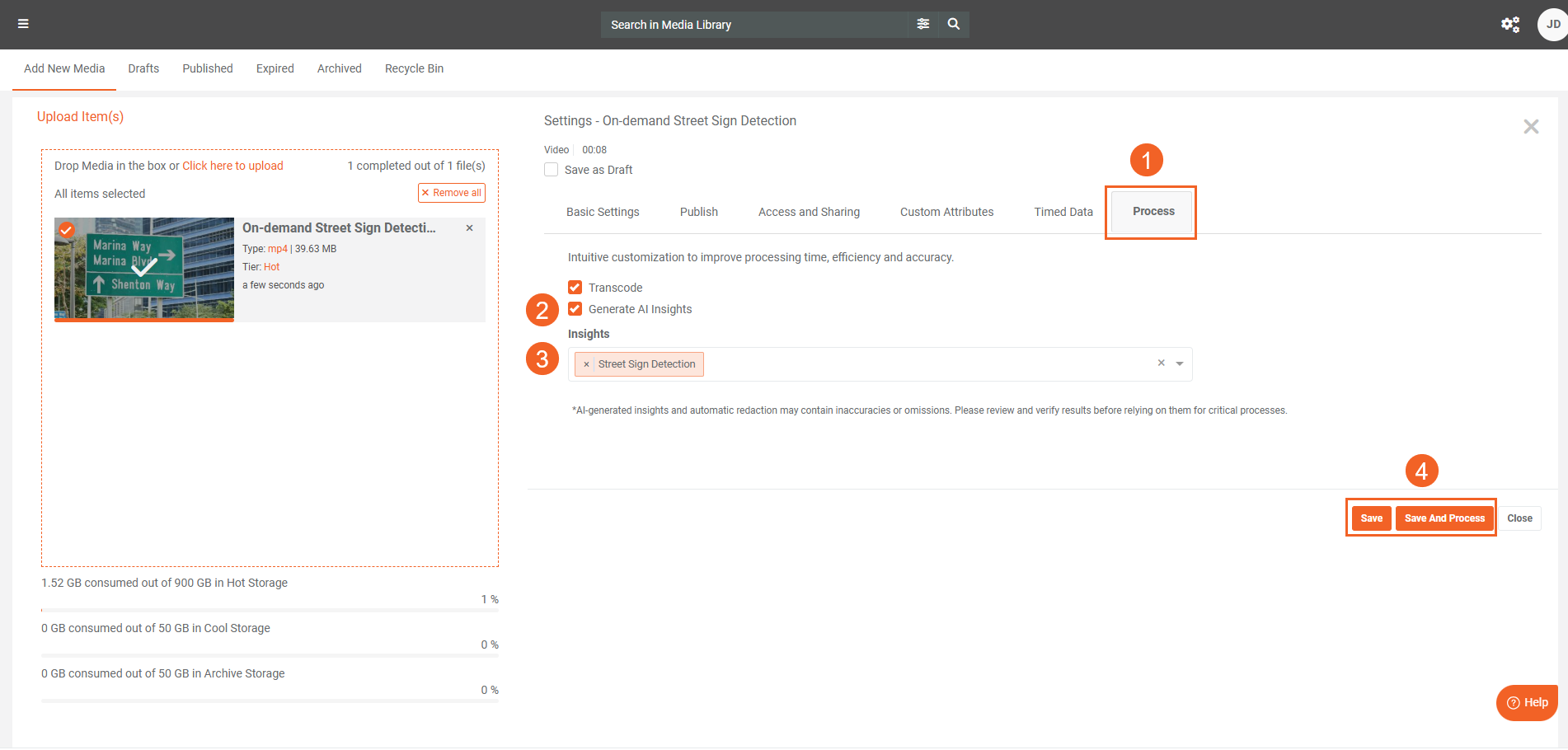Uncheck the Transcode option
Screen dimensions: 1568x750
(x=575, y=288)
